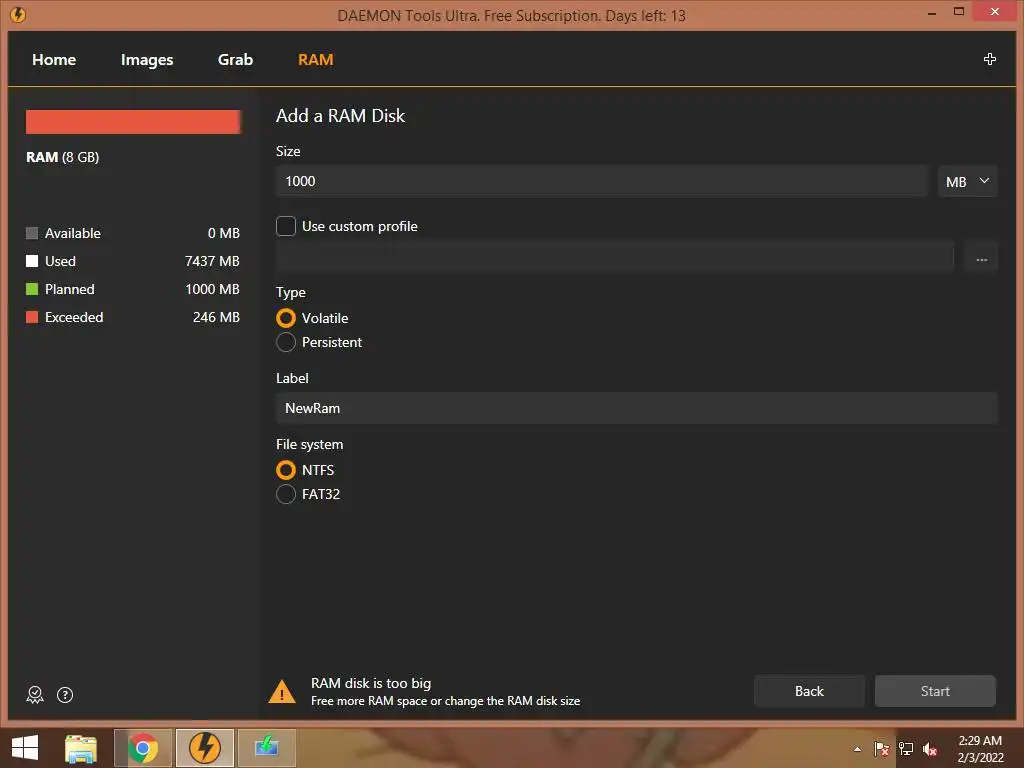Open the help question mark icon
1024x768 pixels.
65,695
